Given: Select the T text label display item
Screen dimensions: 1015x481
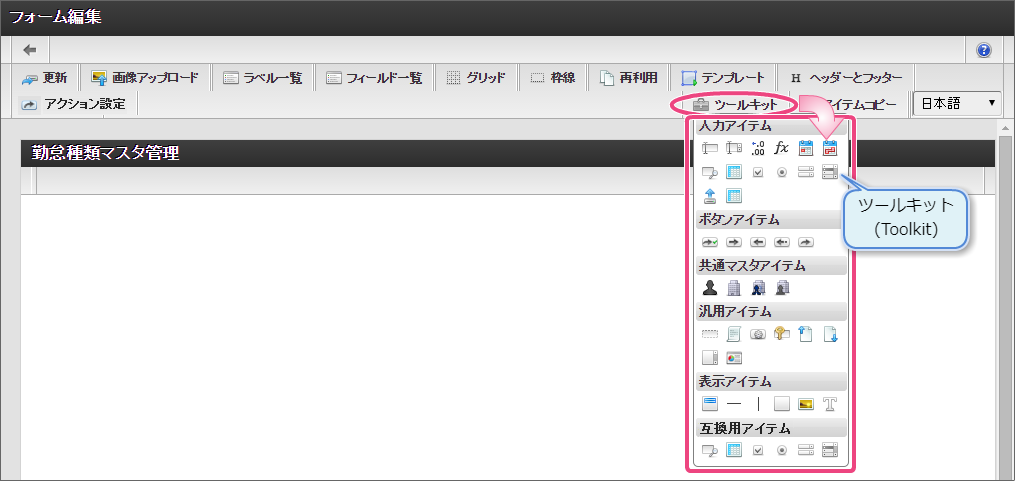Looking at the screenshot, I should [830, 405].
